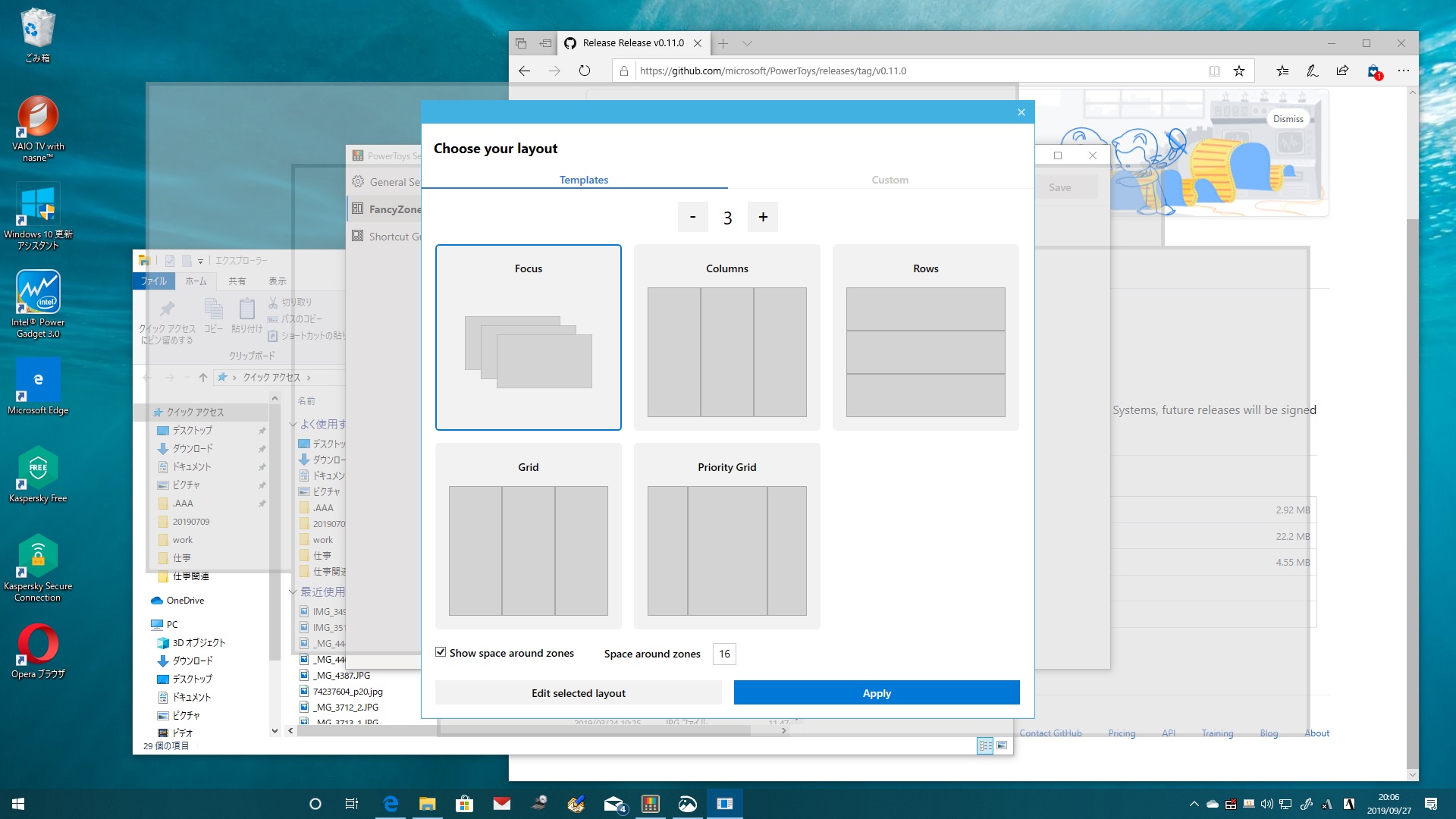Collapse the 最近使用 group in Explorer

click(293, 591)
